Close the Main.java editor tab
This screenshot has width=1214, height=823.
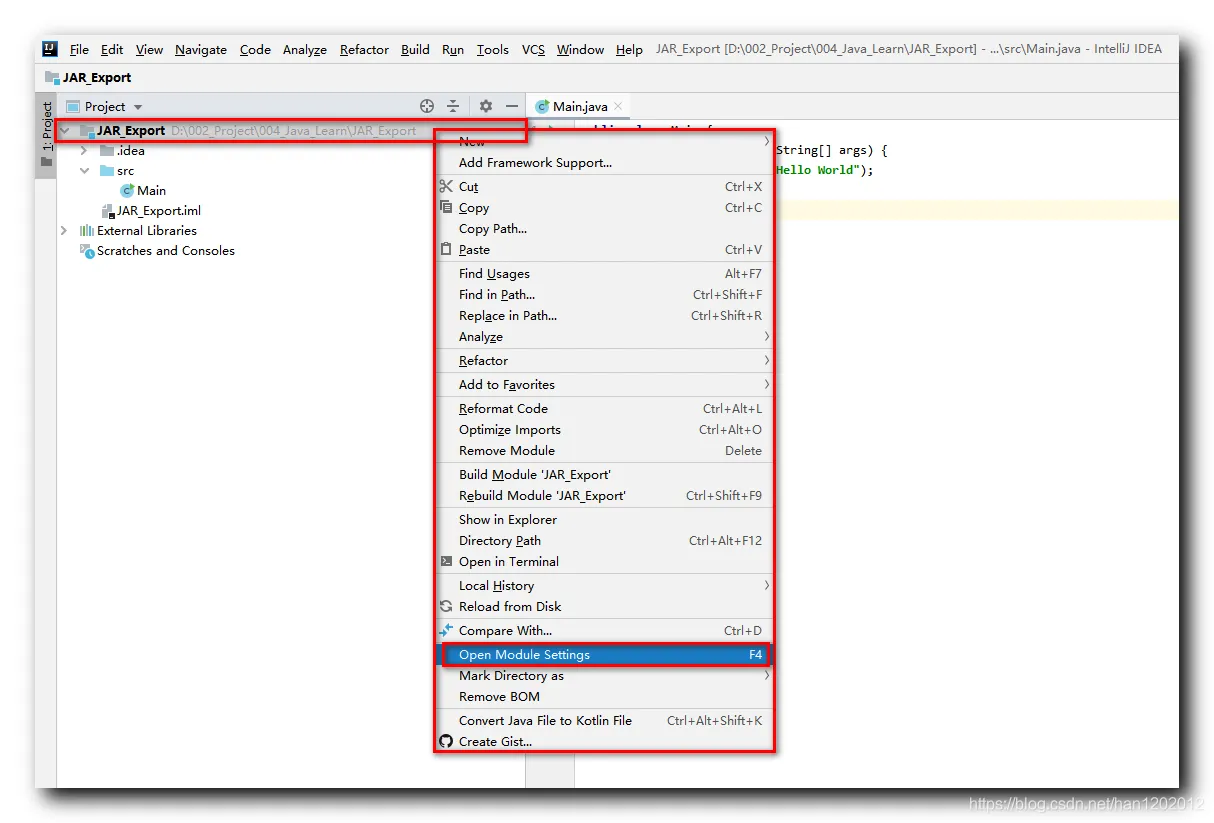[x=618, y=106]
